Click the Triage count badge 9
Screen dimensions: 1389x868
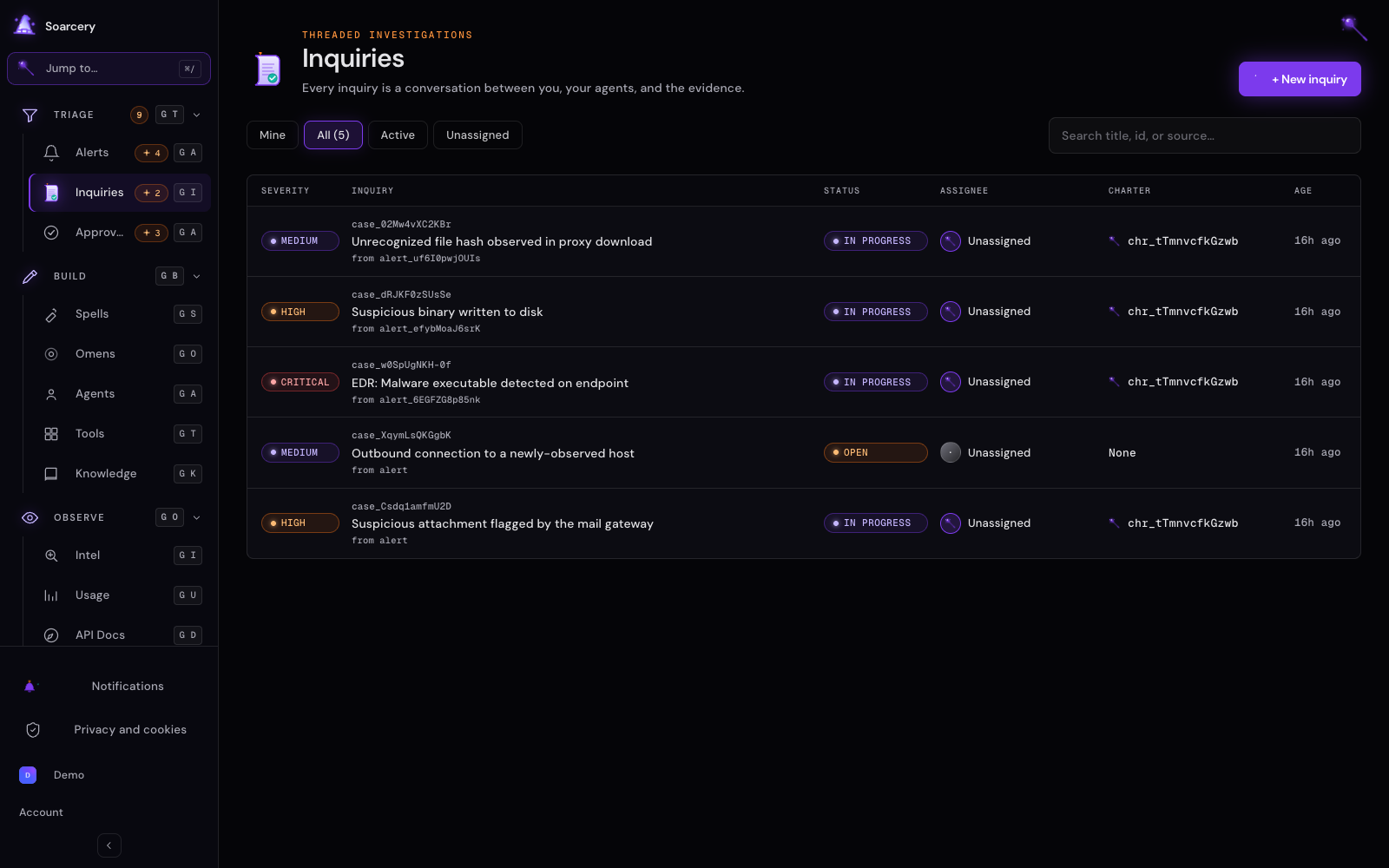click(139, 115)
